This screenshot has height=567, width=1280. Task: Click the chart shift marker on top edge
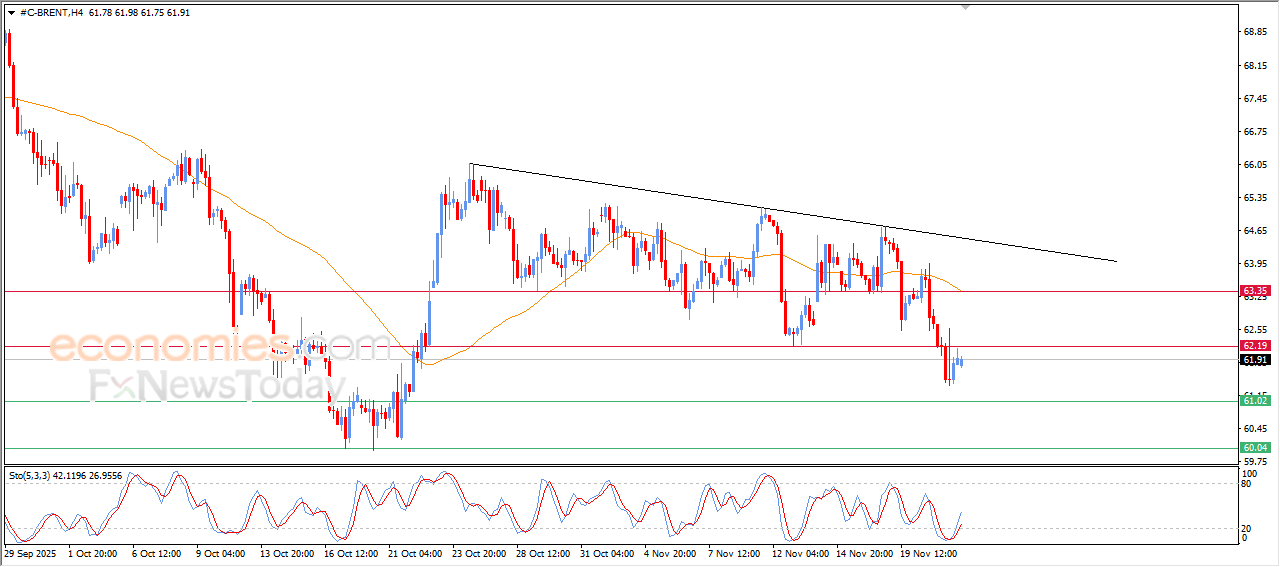(965, 6)
